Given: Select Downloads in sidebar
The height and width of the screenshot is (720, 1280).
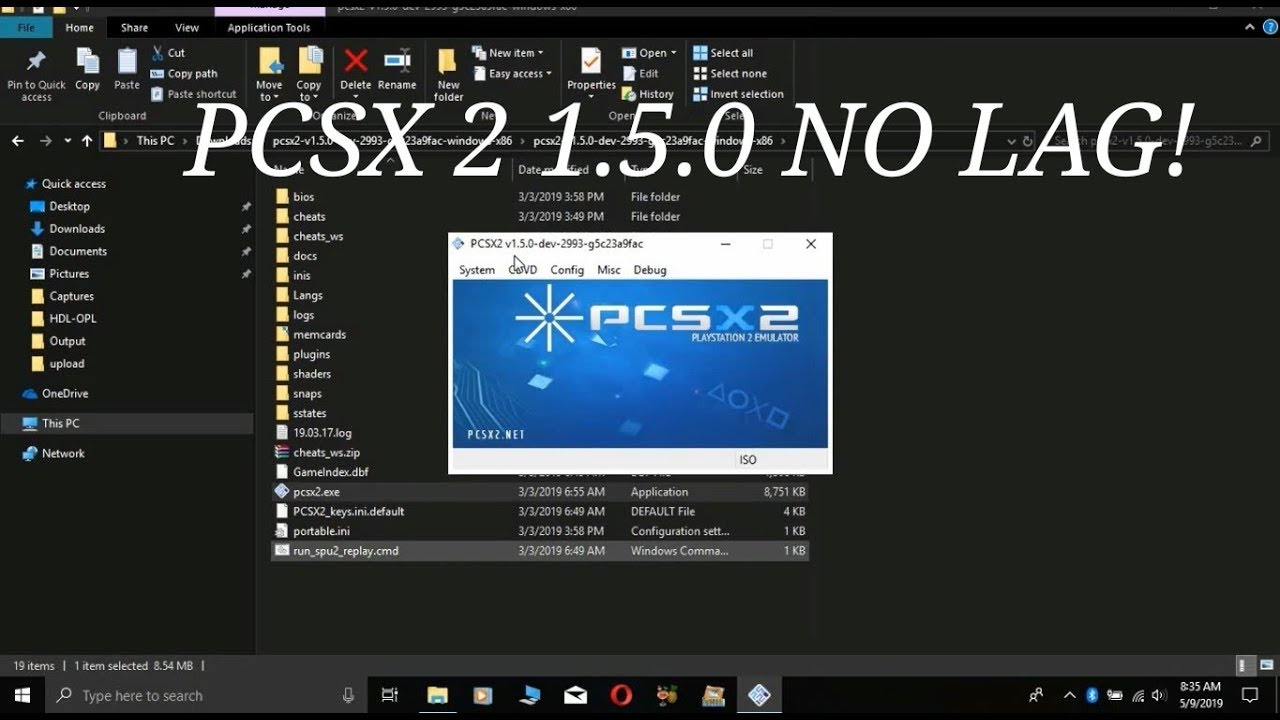Looking at the screenshot, I should tap(77, 229).
